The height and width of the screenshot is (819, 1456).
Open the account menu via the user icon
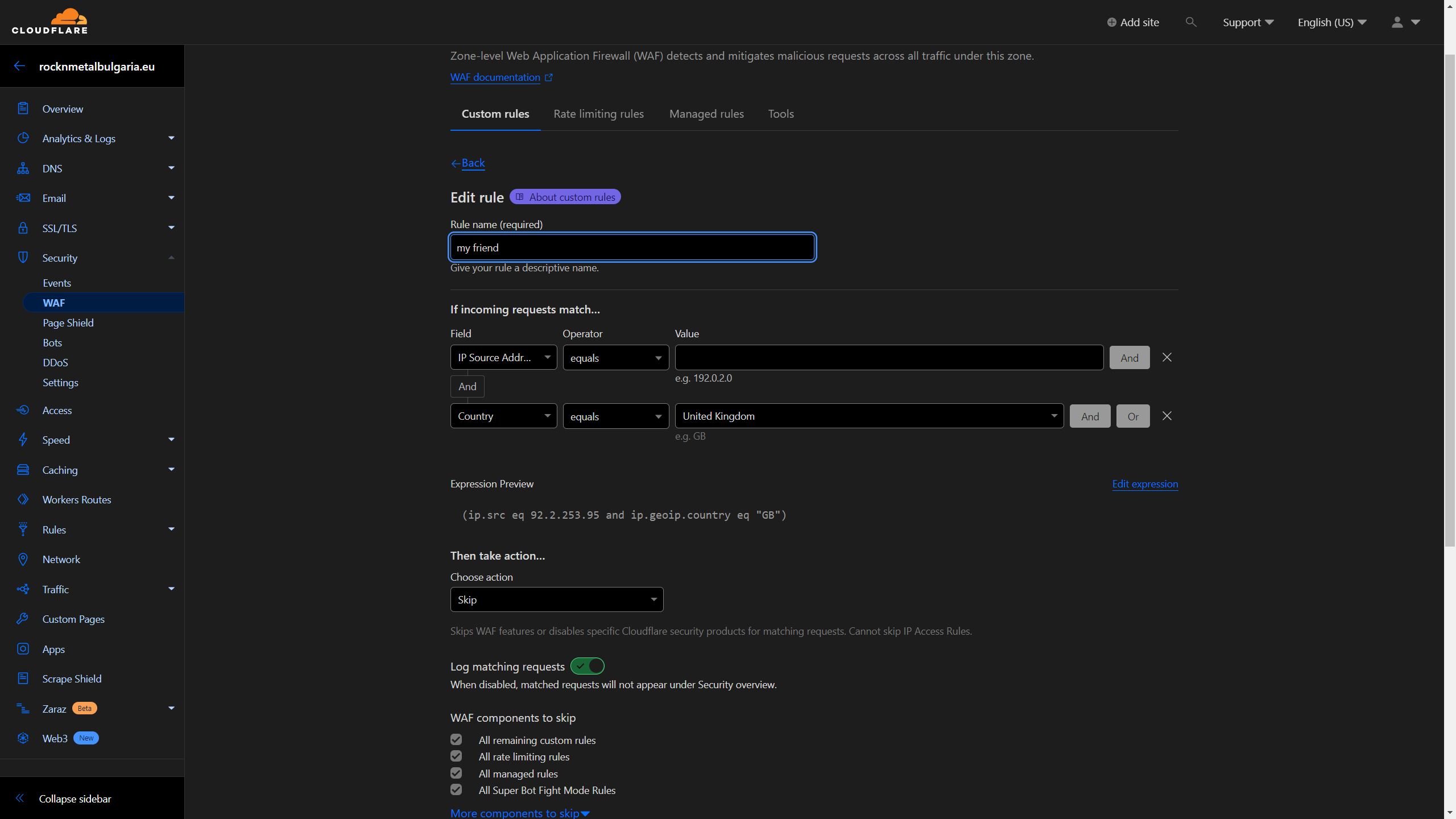tap(1397, 22)
